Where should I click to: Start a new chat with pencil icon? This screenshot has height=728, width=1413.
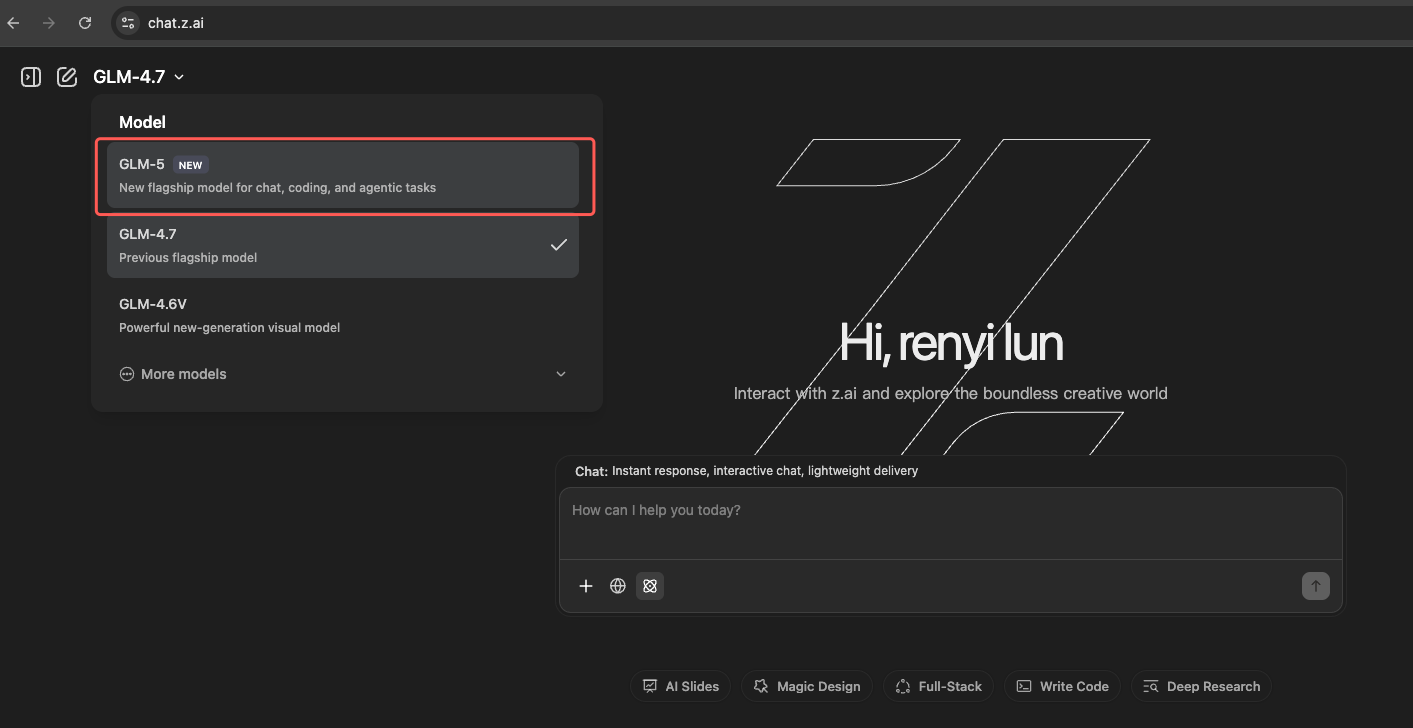pos(67,77)
